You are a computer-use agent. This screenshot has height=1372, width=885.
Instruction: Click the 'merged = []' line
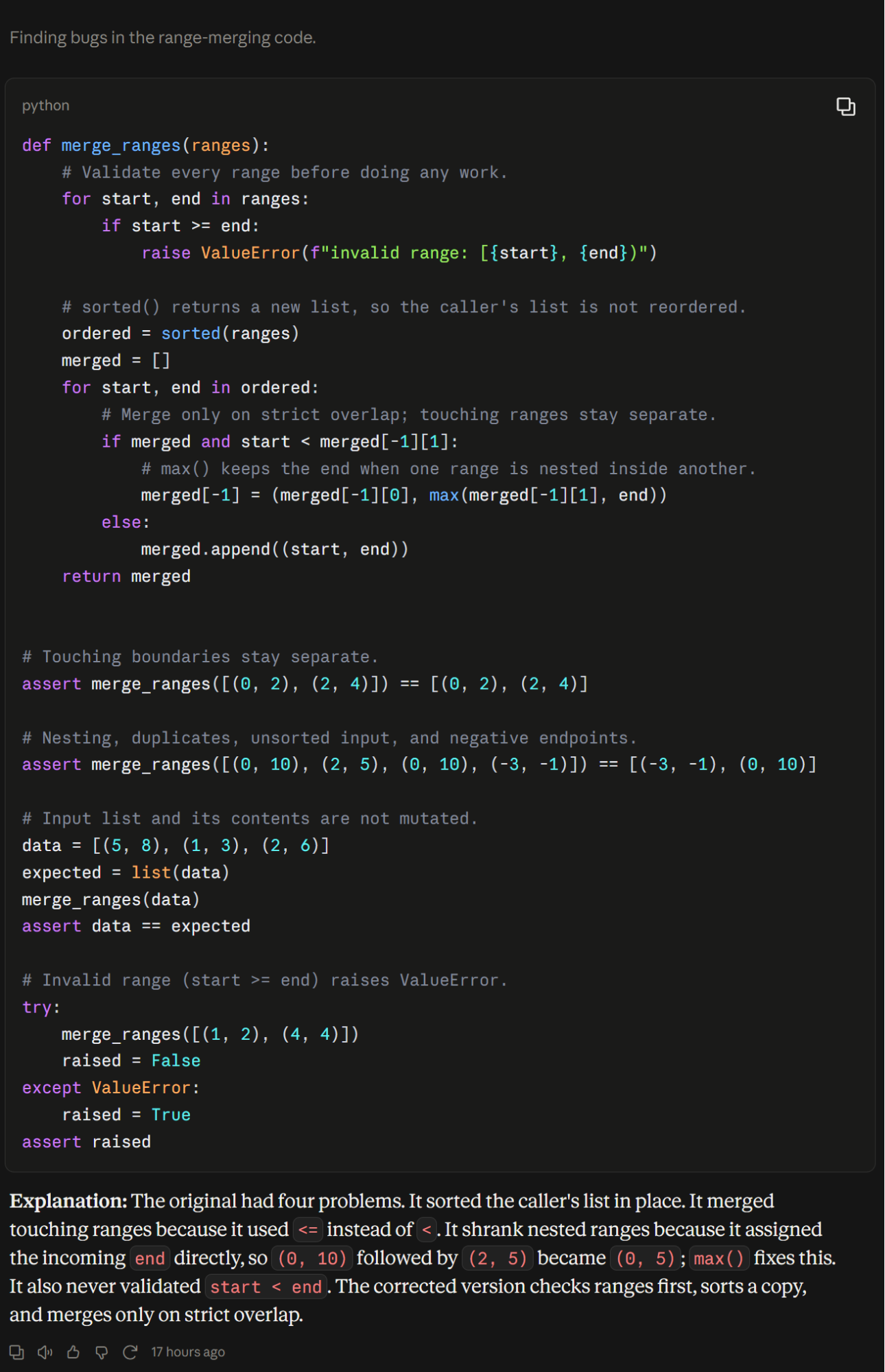pos(116,360)
